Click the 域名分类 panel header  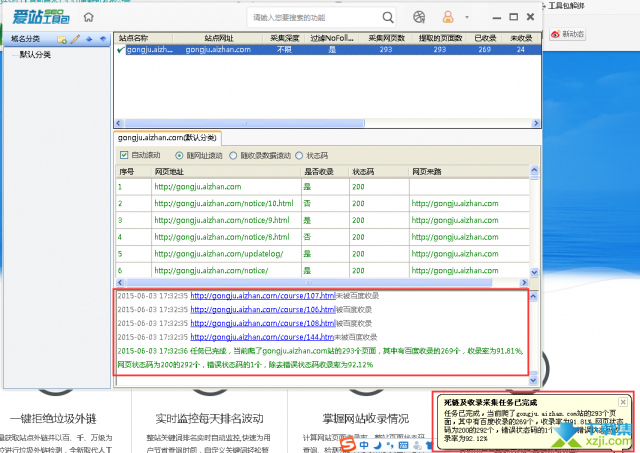pos(25,39)
